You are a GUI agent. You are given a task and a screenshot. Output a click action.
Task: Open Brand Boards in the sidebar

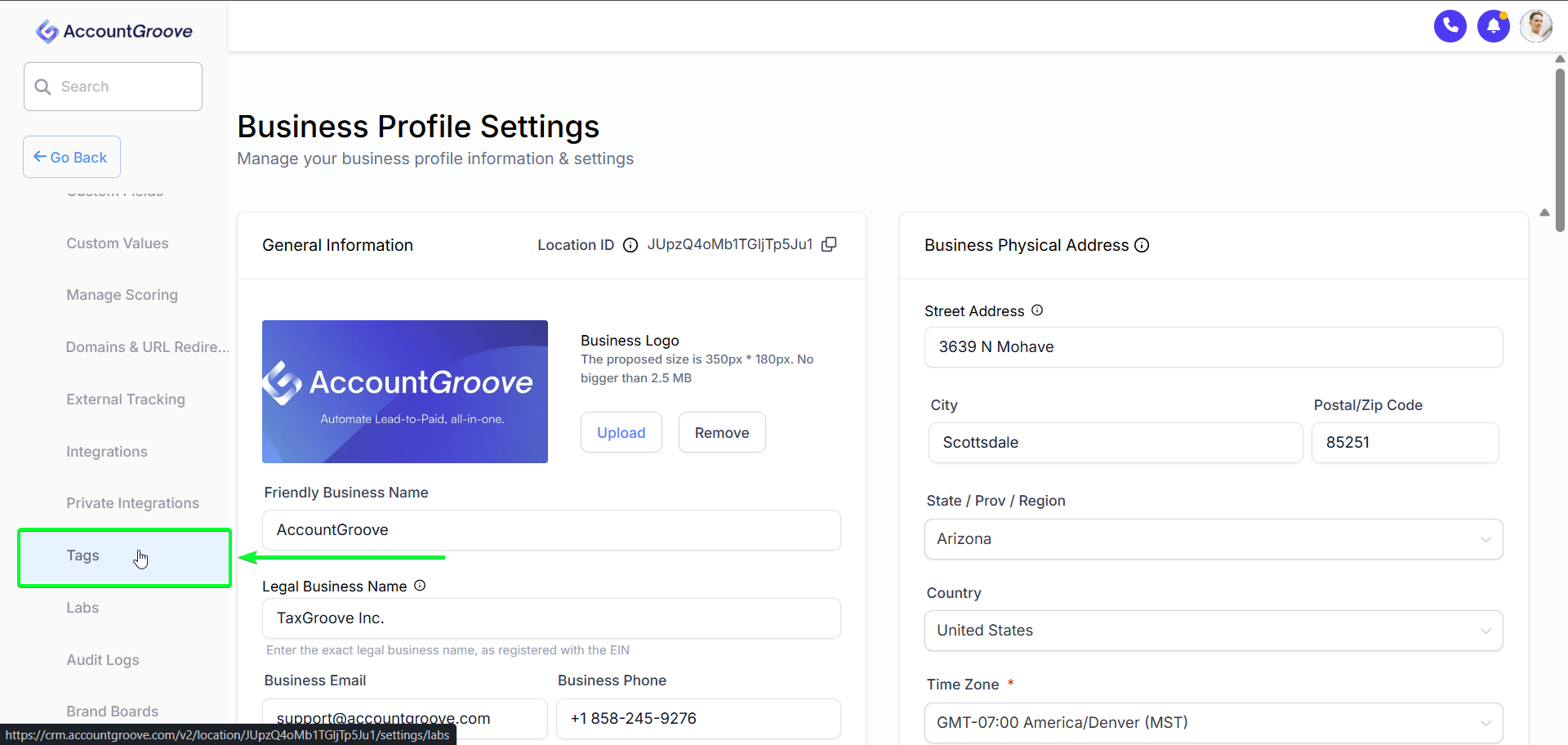click(x=113, y=712)
